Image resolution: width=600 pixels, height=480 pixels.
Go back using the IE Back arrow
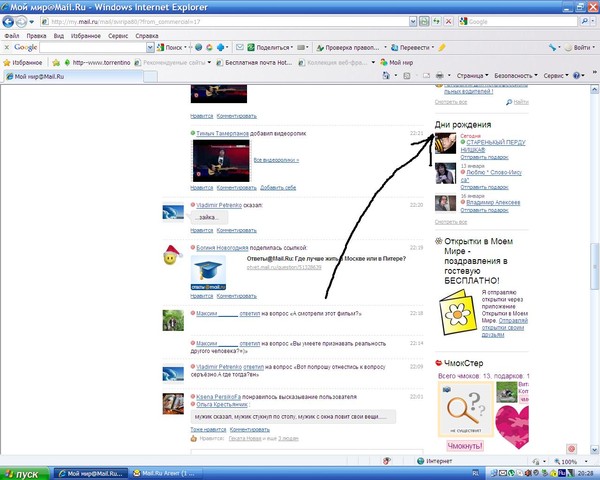tap(8, 22)
